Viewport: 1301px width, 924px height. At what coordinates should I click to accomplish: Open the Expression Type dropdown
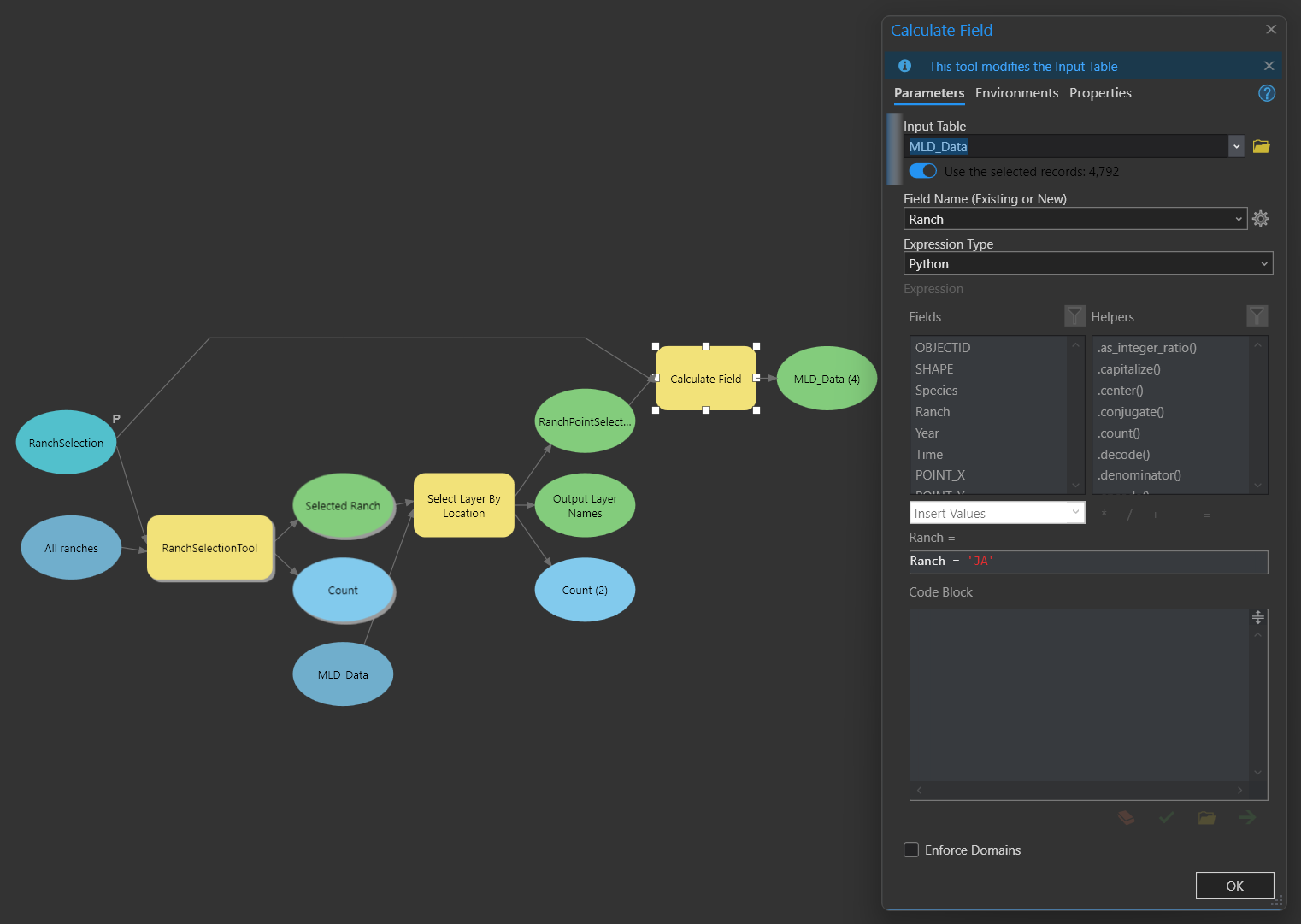pos(1264,263)
